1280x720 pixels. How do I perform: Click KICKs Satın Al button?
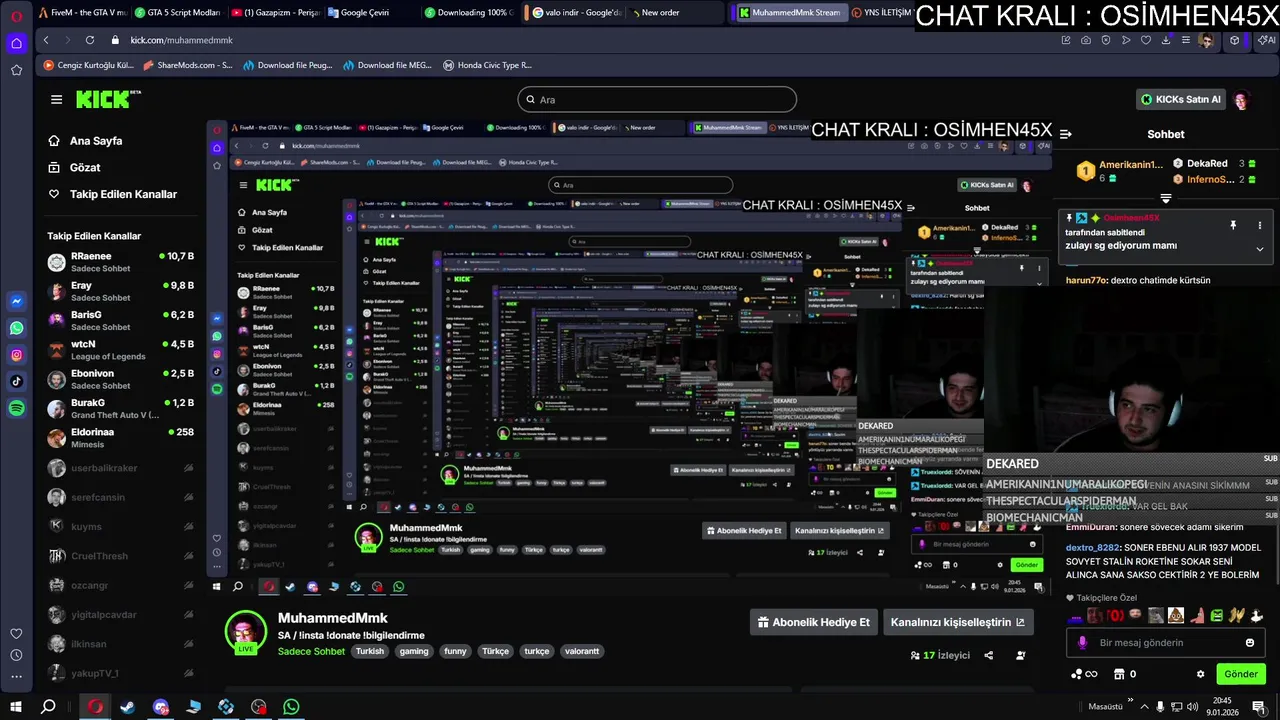click(1181, 100)
